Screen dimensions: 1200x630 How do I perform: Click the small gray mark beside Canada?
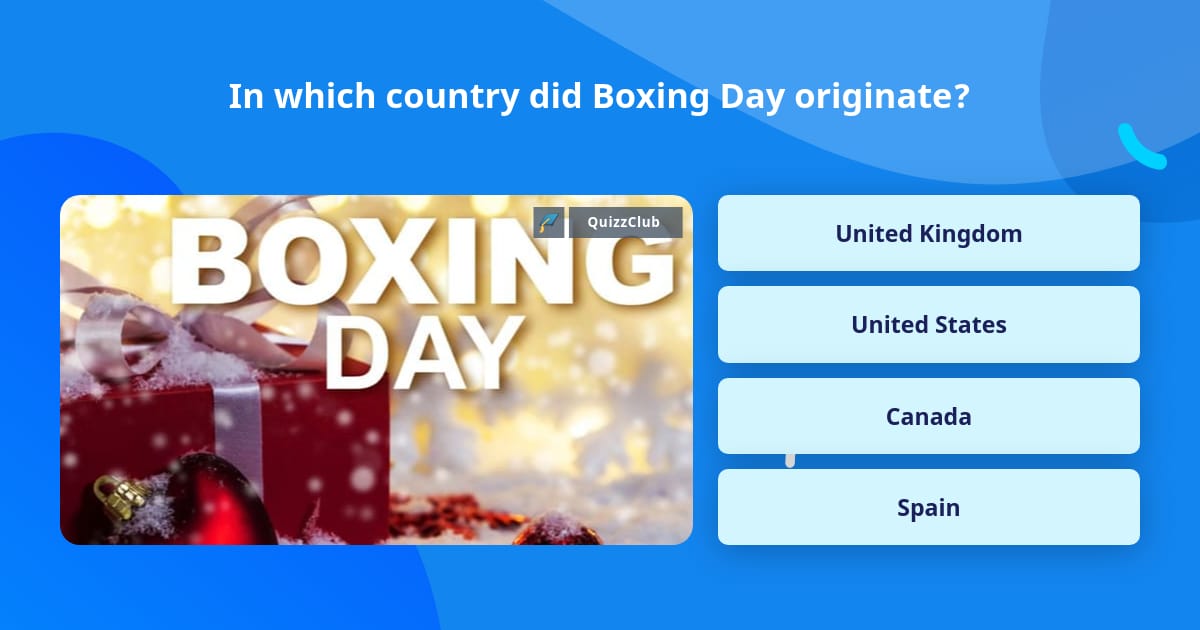tap(790, 460)
